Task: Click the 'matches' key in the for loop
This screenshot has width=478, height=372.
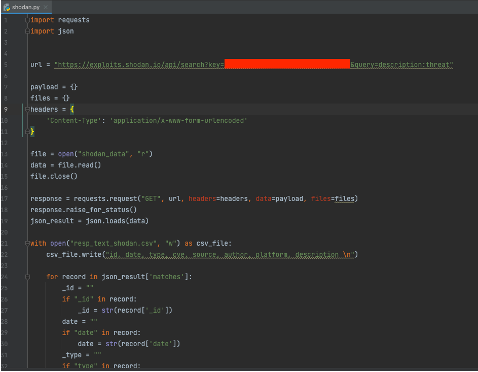Action: 166,277
